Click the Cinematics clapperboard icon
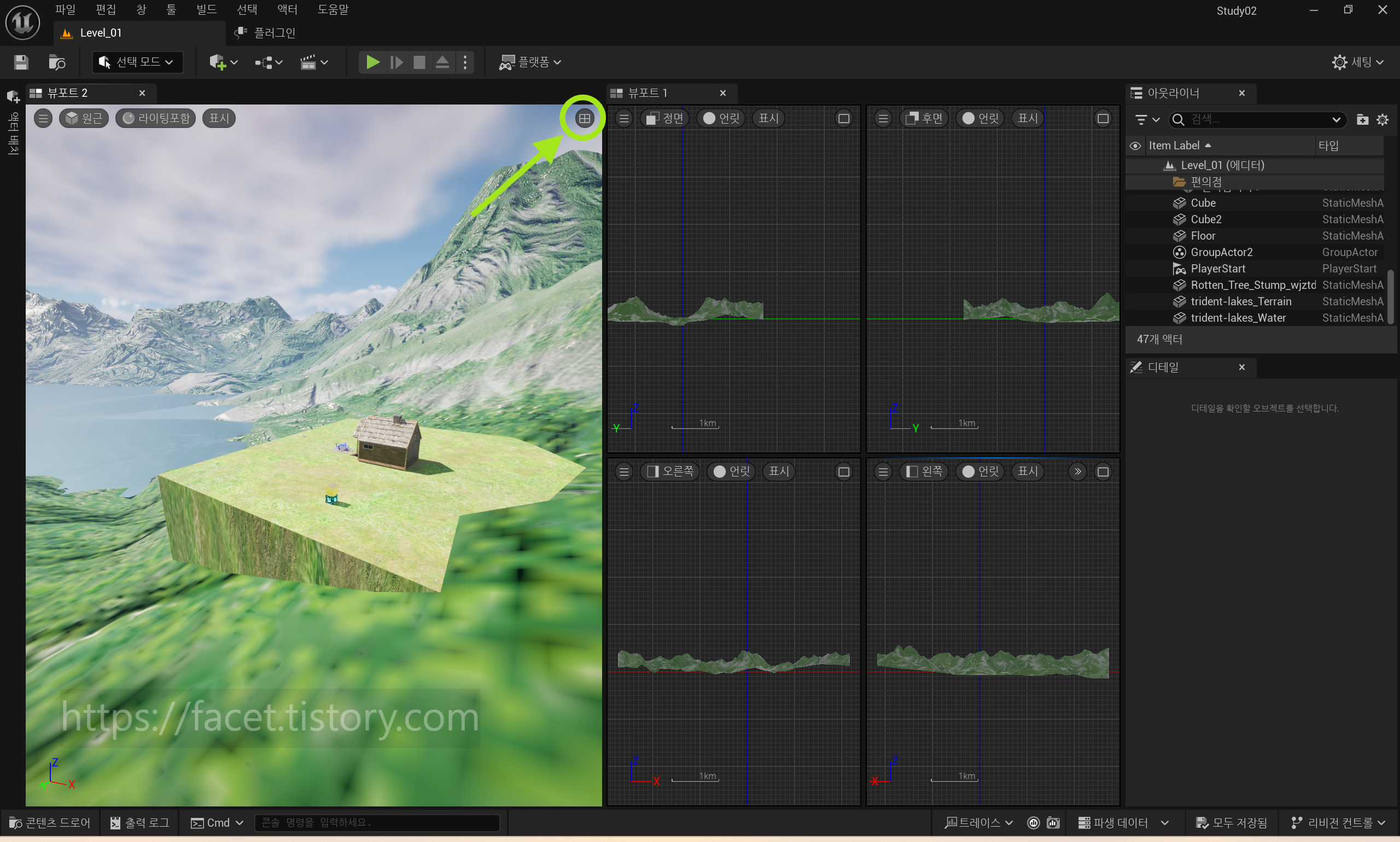Viewport: 1400px width, 842px height. [308, 62]
